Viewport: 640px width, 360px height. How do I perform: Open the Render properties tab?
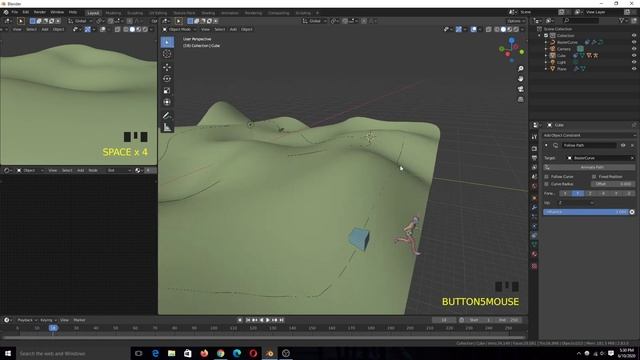(534, 149)
